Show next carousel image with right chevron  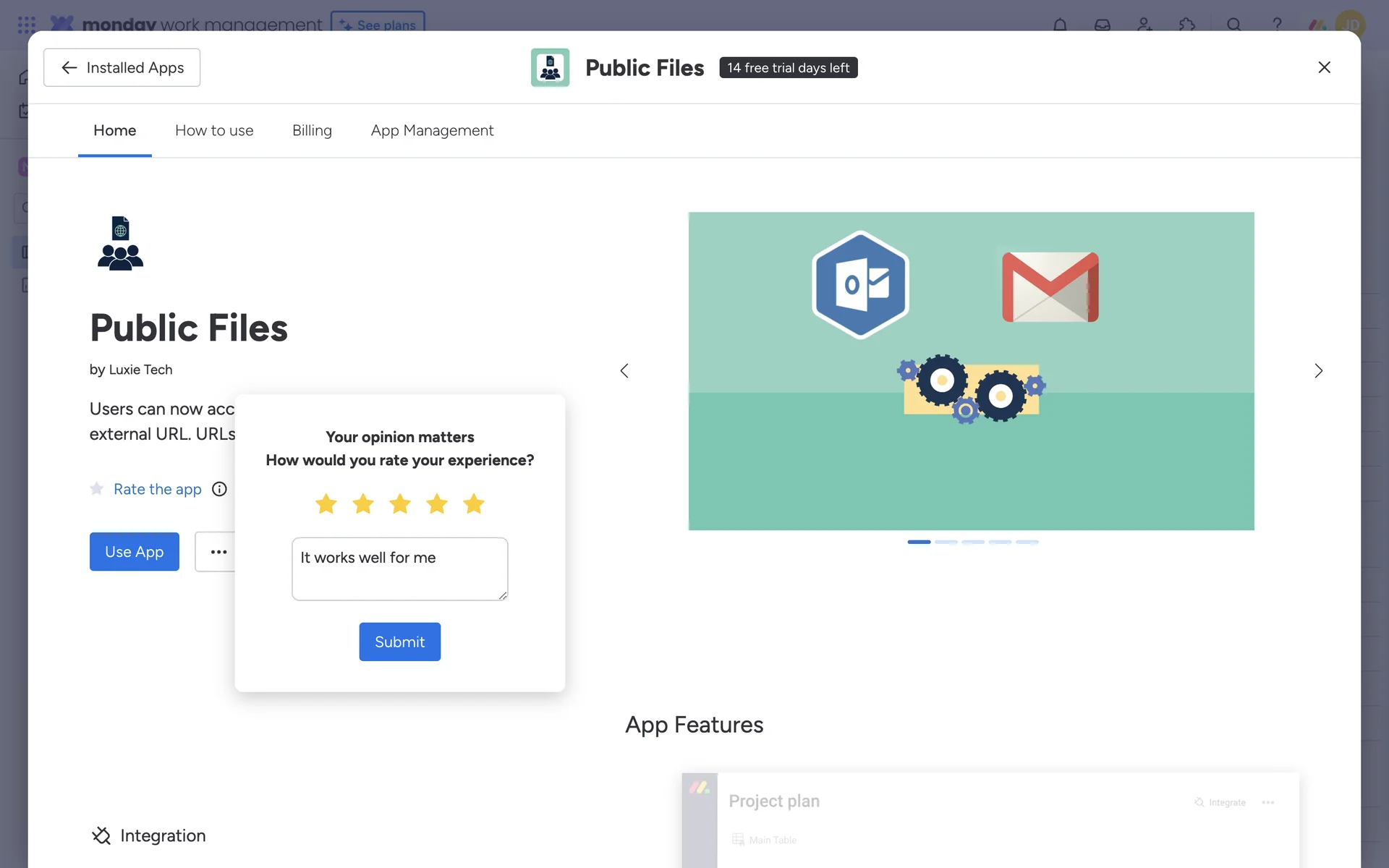(x=1318, y=371)
